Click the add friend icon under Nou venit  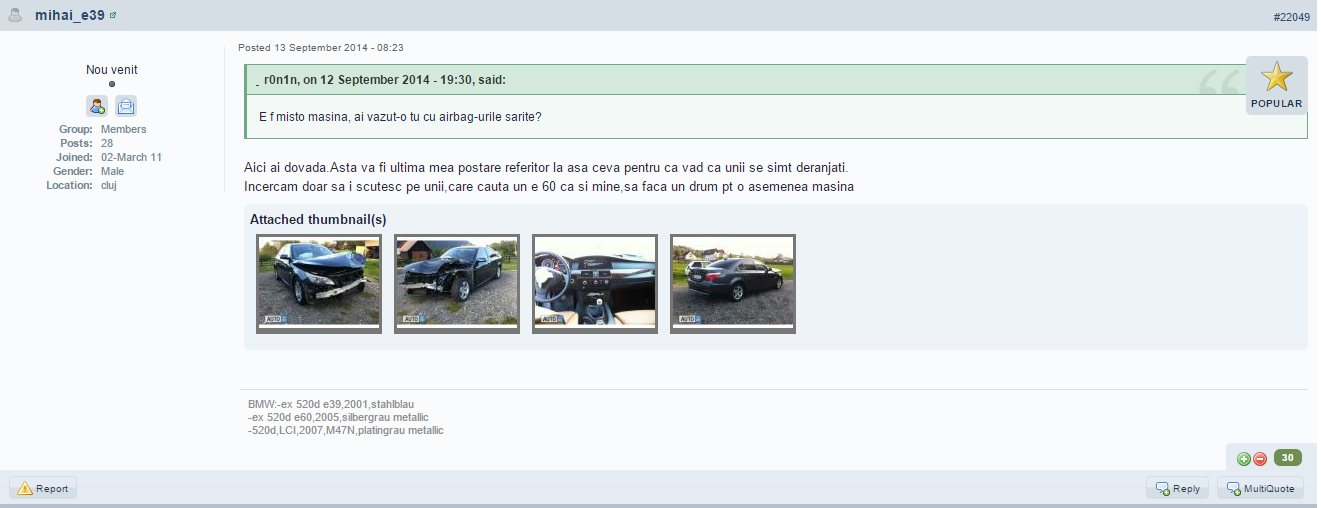[x=97, y=106]
